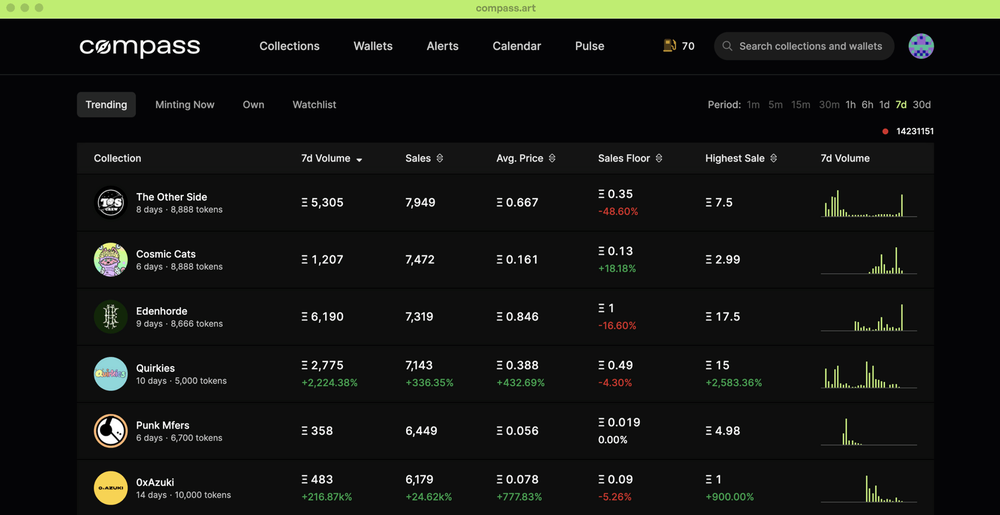Click The Other Side volume chart

869,203
